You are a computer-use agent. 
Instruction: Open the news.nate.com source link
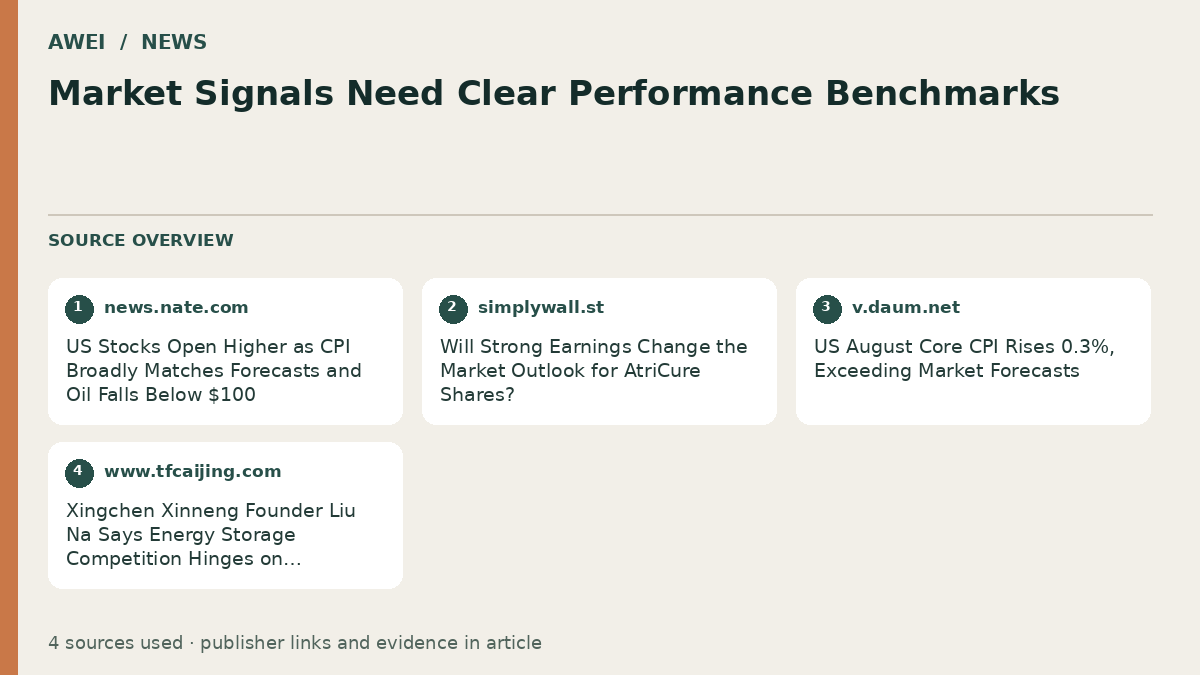[176, 308]
